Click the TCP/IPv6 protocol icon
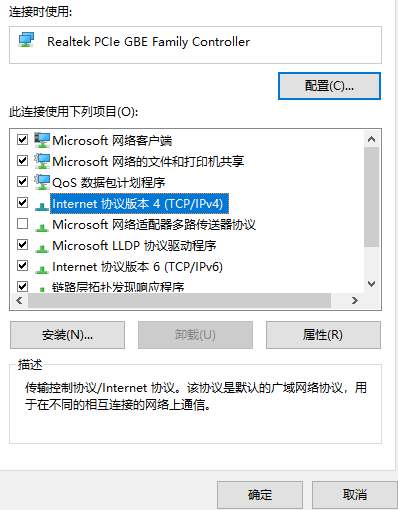398x510 pixels. tap(42, 270)
